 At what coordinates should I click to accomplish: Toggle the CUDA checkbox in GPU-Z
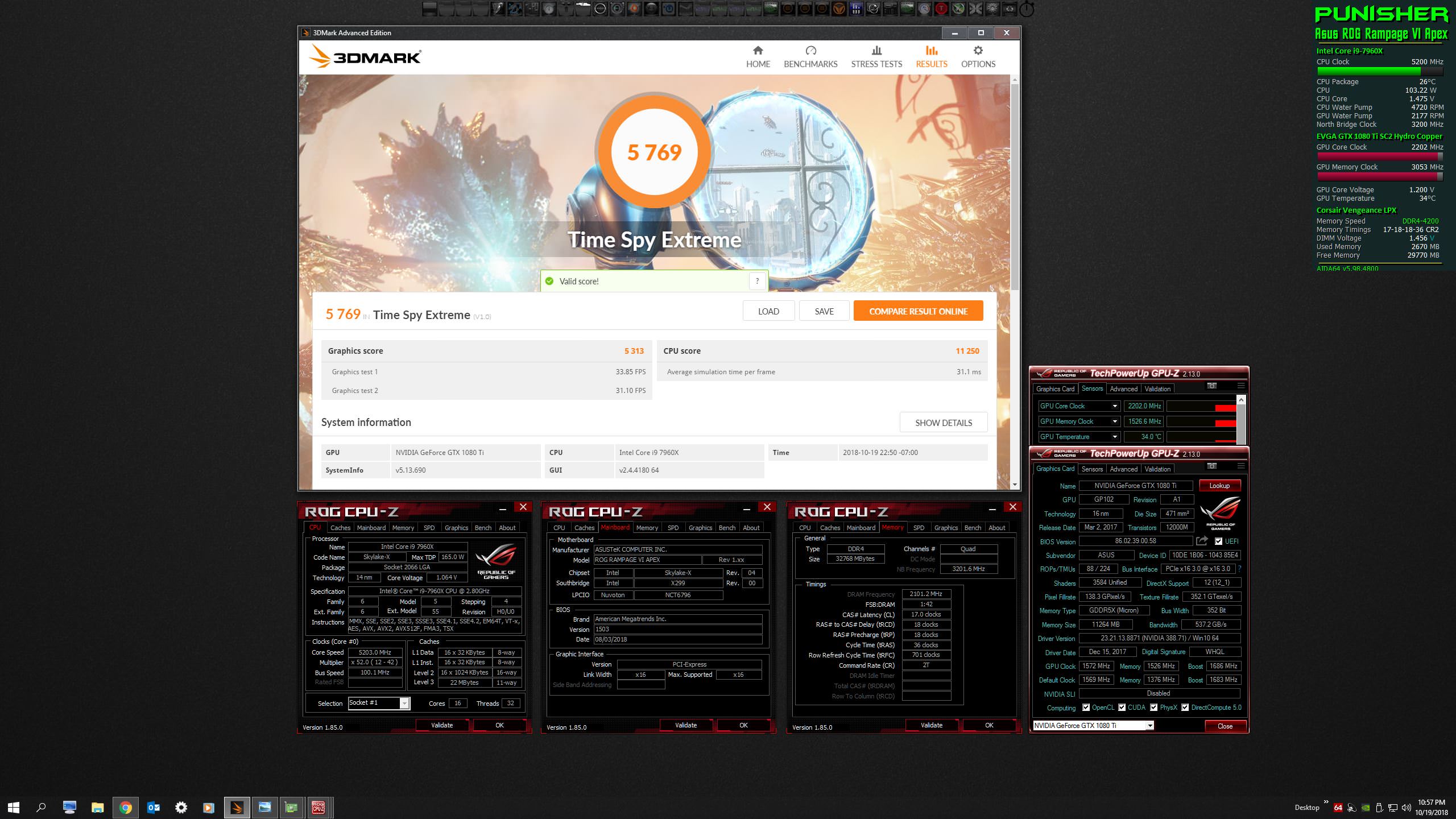click(1122, 708)
